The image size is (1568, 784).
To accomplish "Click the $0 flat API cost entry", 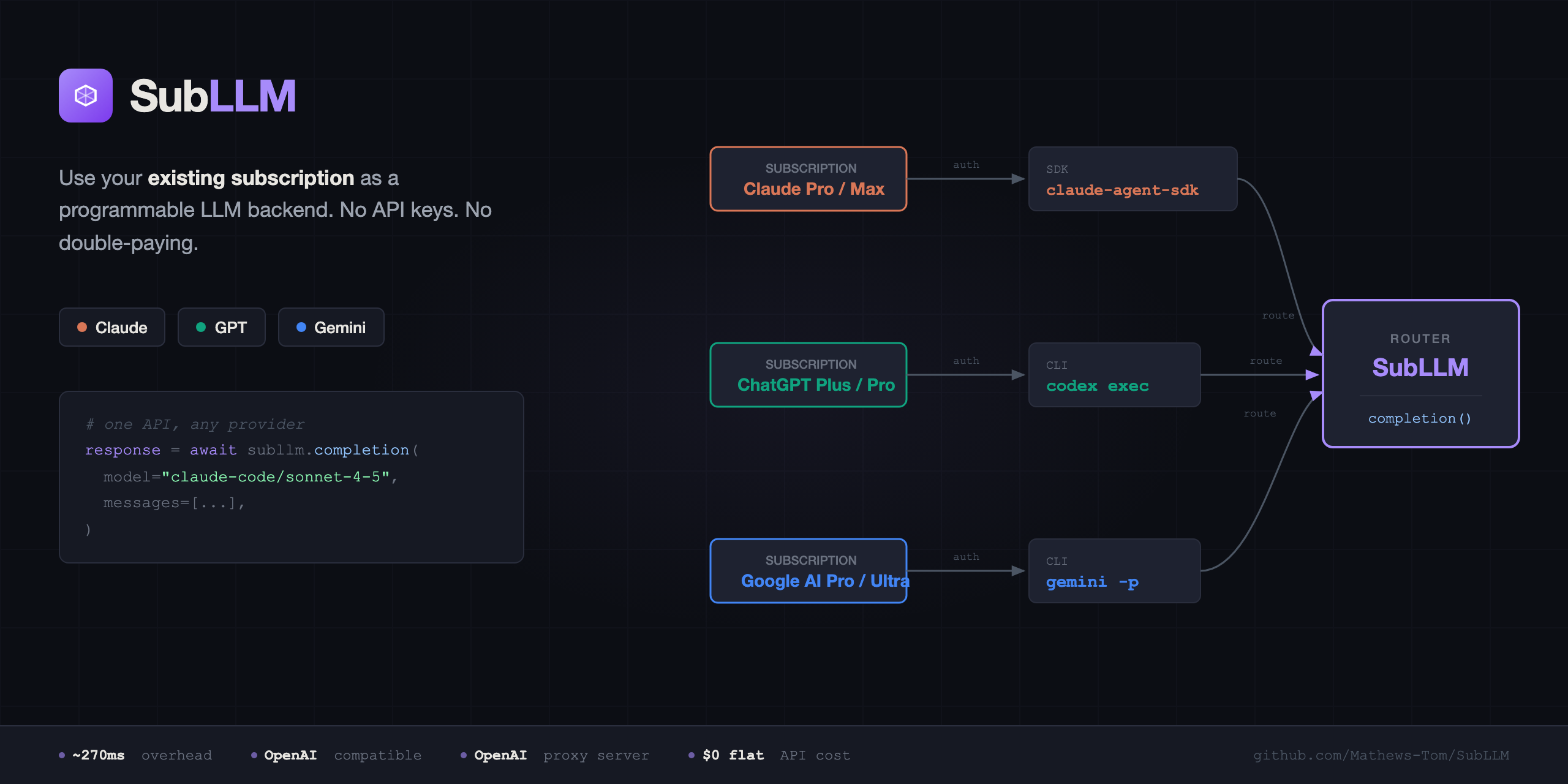I will pyautogui.click(x=769, y=755).
